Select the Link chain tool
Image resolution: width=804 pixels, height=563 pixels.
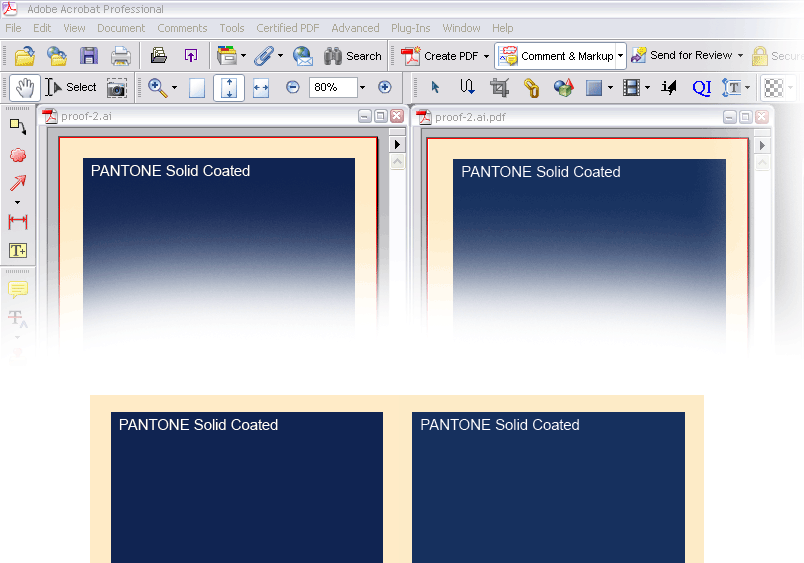click(532, 88)
